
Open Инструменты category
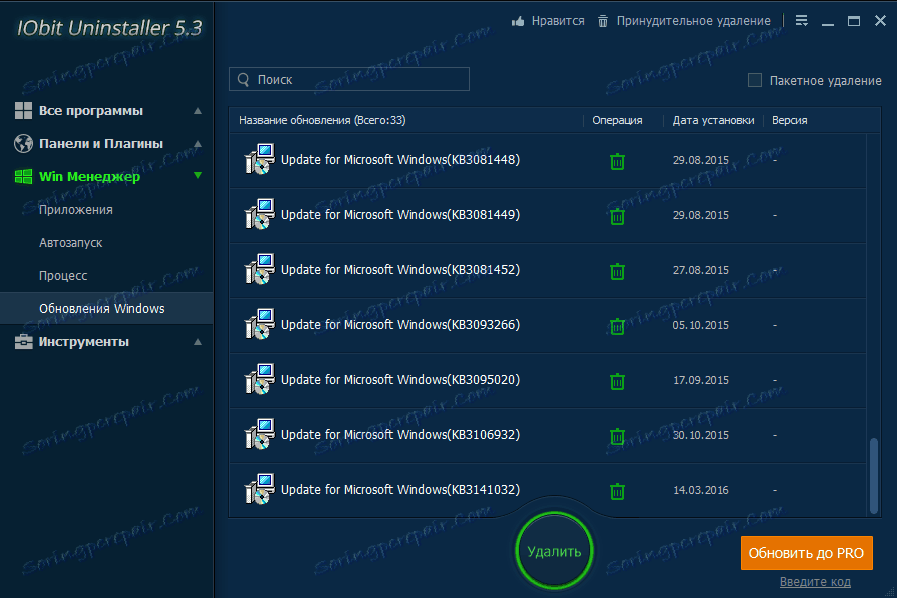point(84,342)
